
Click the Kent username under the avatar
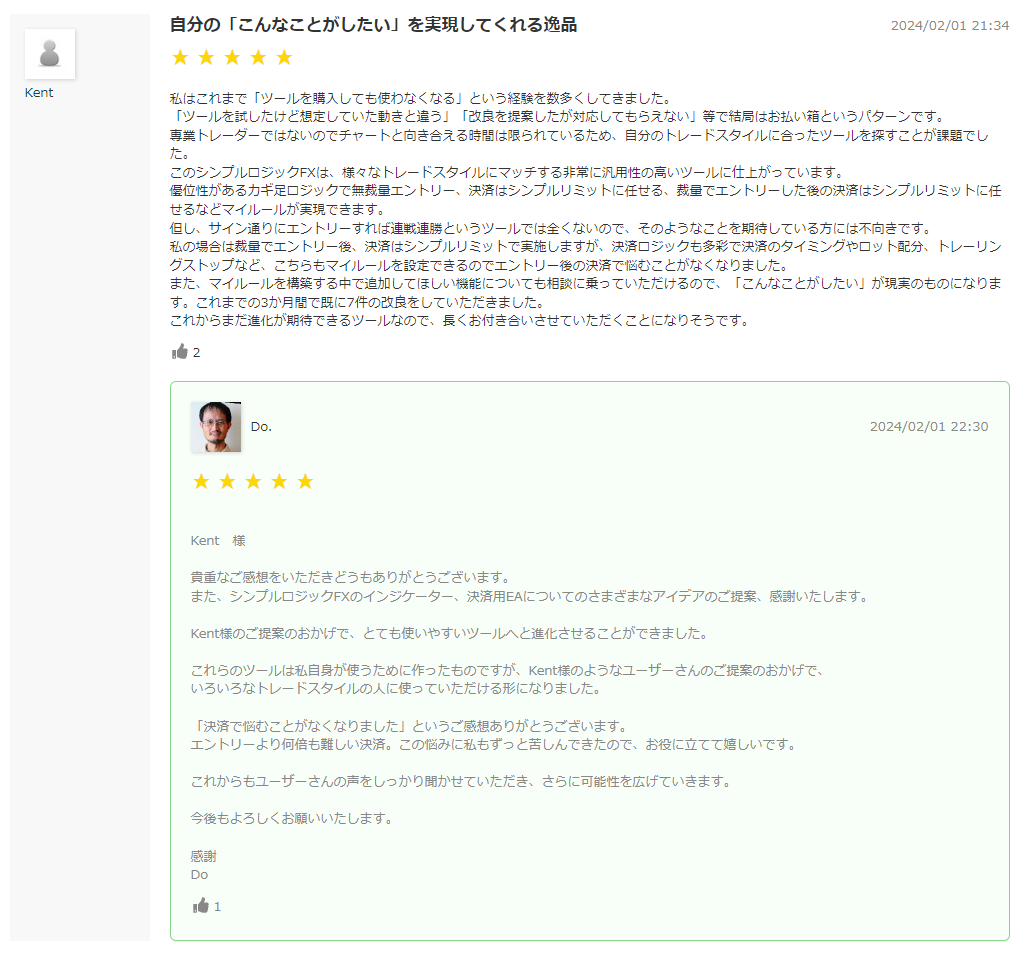[39, 93]
